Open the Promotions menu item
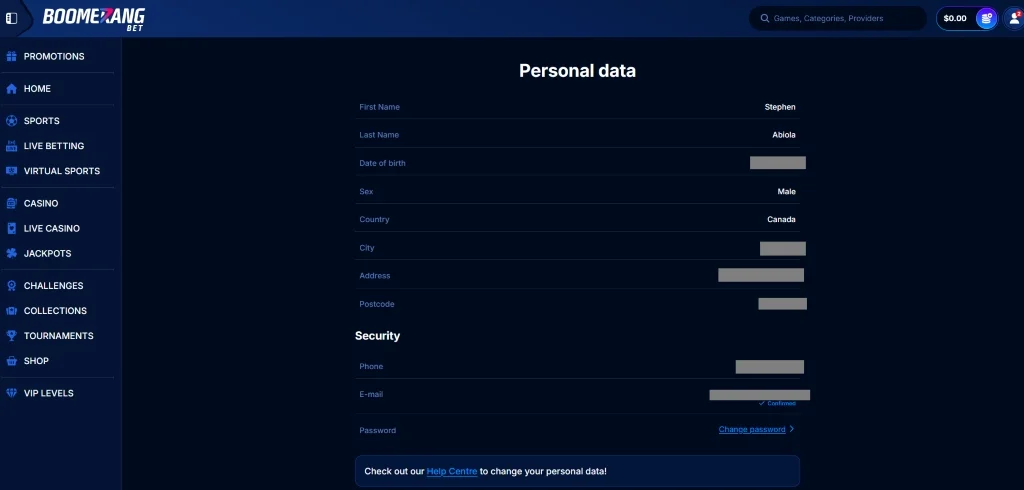 click(x=54, y=56)
